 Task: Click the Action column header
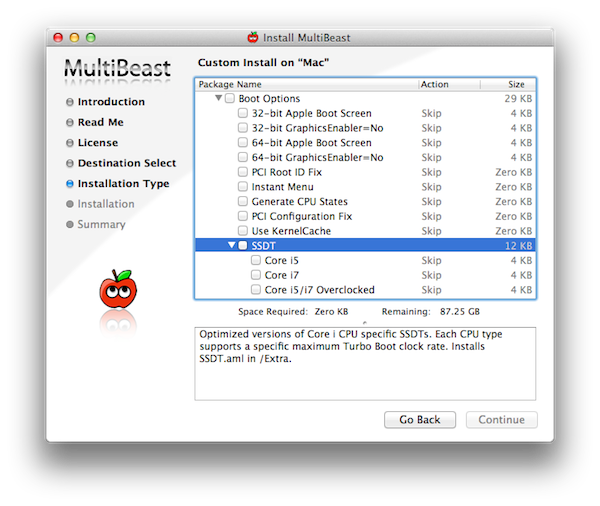pos(449,84)
